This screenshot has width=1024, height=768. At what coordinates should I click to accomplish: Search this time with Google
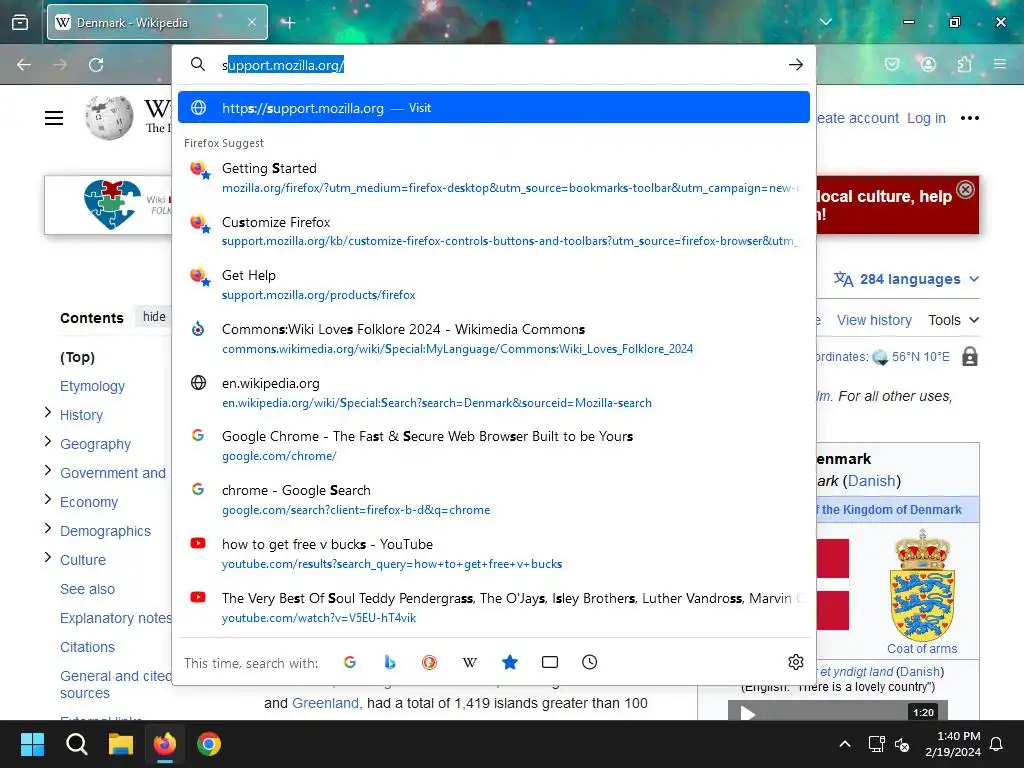point(350,662)
